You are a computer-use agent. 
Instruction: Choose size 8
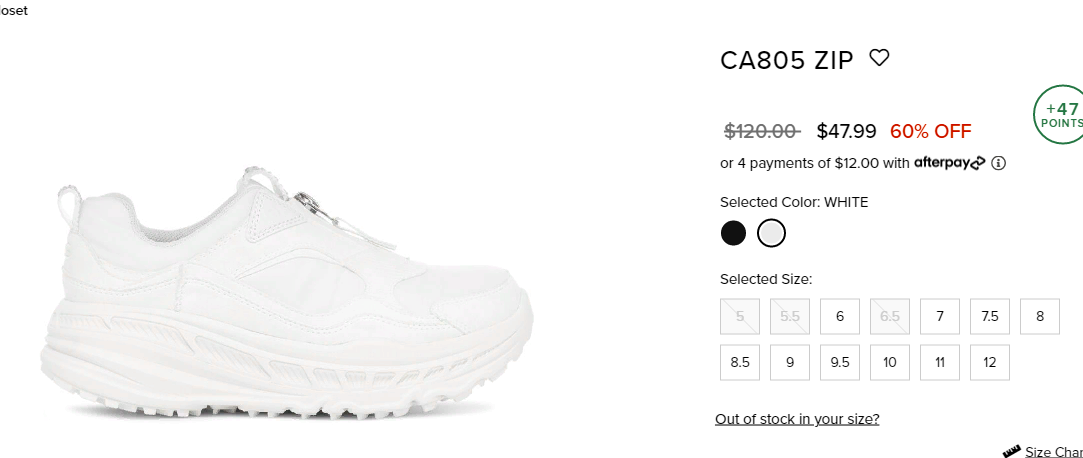click(1040, 316)
